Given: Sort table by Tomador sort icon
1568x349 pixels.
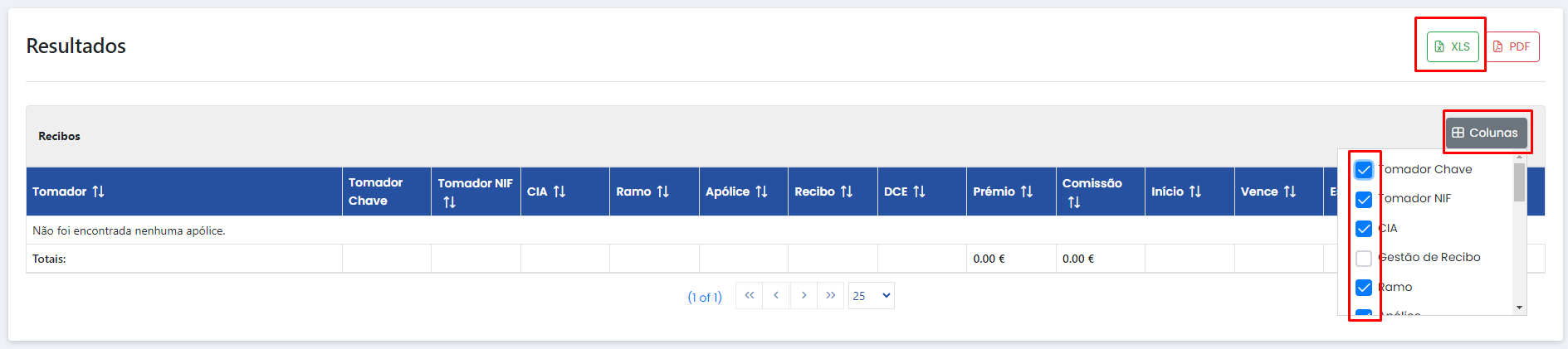Looking at the screenshot, I should [99, 191].
